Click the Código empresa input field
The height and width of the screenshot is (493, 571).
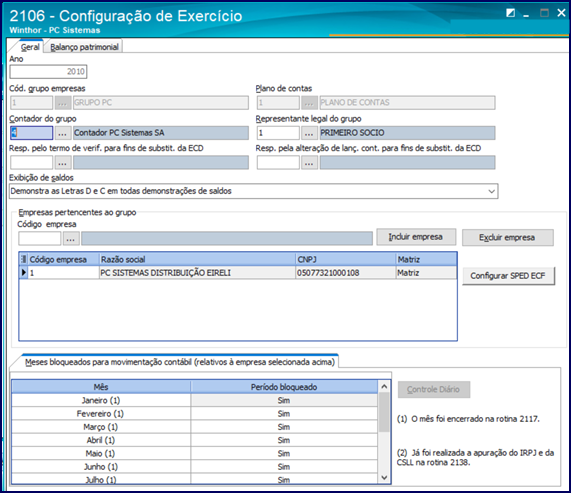pos(40,238)
